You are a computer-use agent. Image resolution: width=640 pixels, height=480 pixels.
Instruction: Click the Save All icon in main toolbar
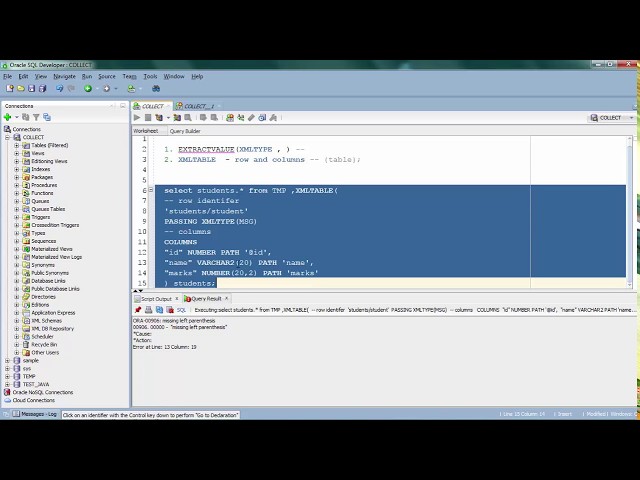pos(42,88)
